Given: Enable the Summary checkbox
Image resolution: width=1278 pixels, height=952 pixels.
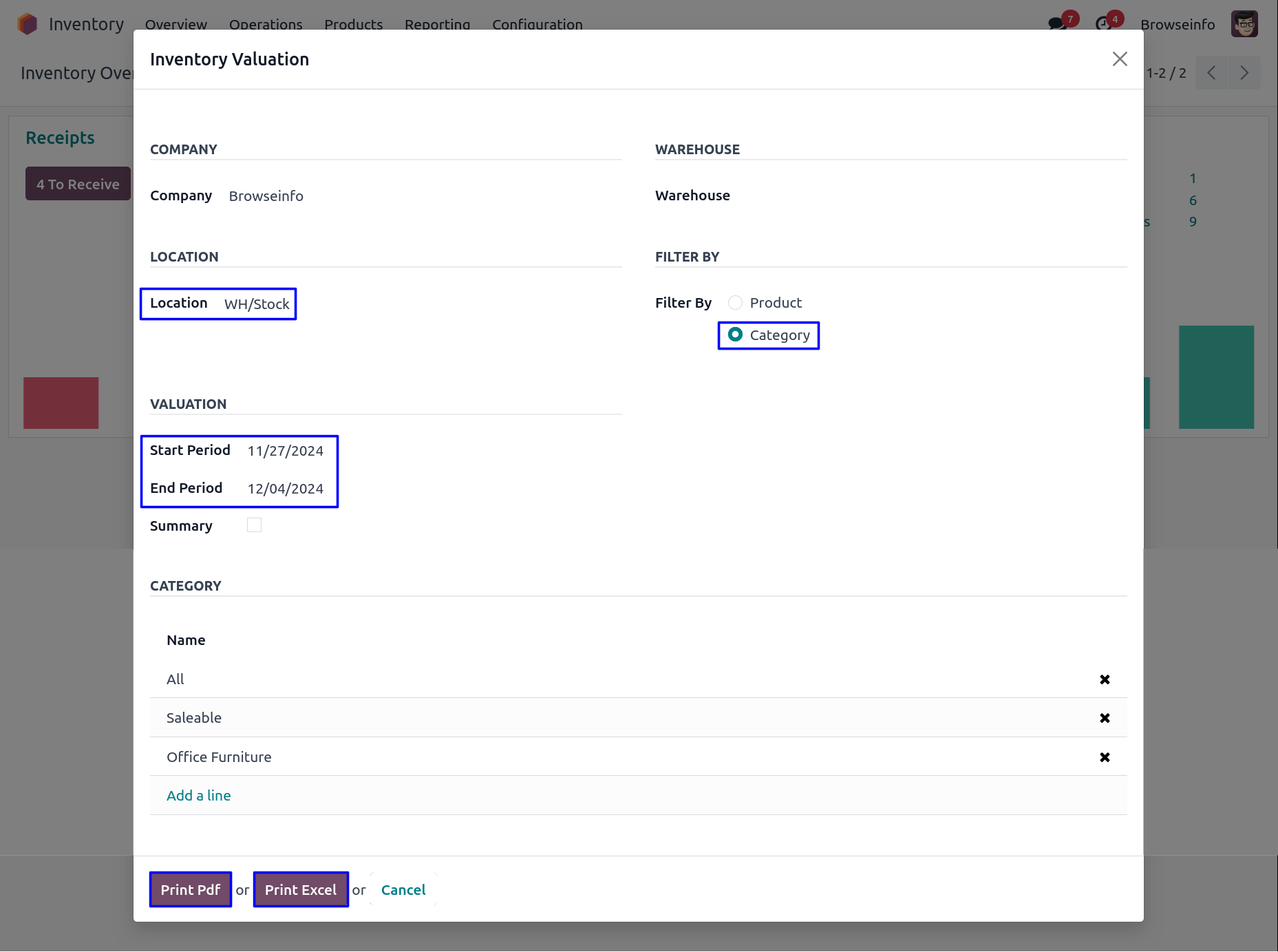Looking at the screenshot, I should pyautogui.click(x=254, y=525).
